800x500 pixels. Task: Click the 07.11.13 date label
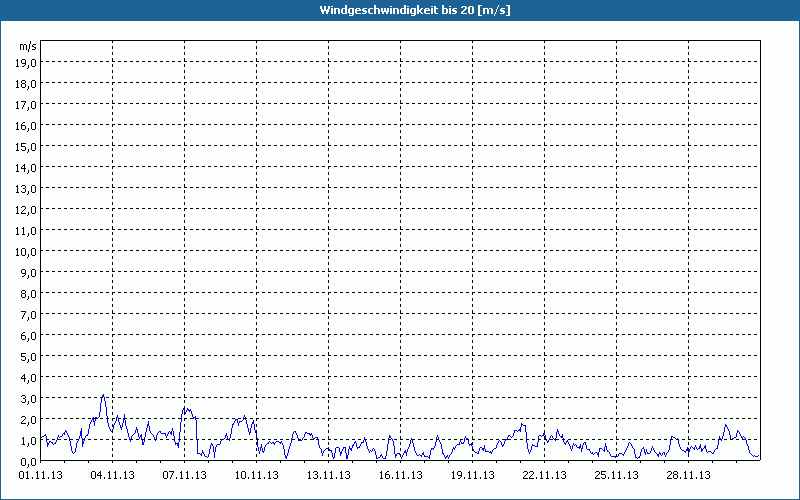coord(185,476)
